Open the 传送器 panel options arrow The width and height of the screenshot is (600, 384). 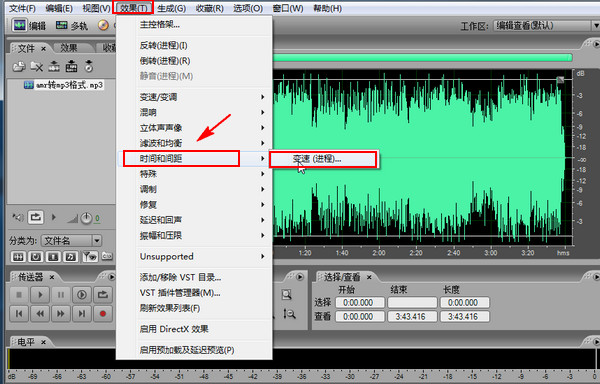click(111, 277)
